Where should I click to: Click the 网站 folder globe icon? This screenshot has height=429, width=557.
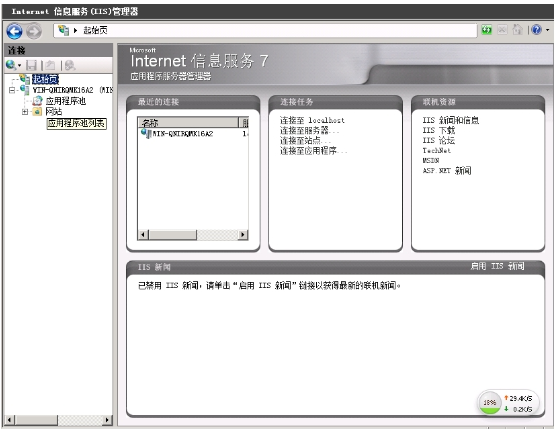pos(37,112)
